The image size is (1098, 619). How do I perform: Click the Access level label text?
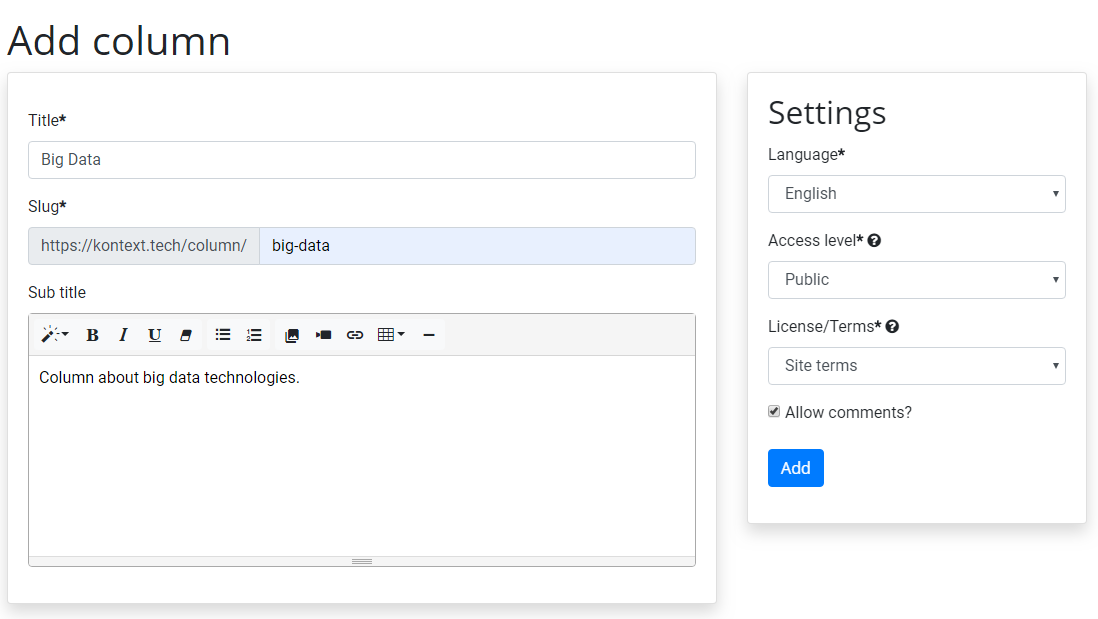[x=816, y=241]
